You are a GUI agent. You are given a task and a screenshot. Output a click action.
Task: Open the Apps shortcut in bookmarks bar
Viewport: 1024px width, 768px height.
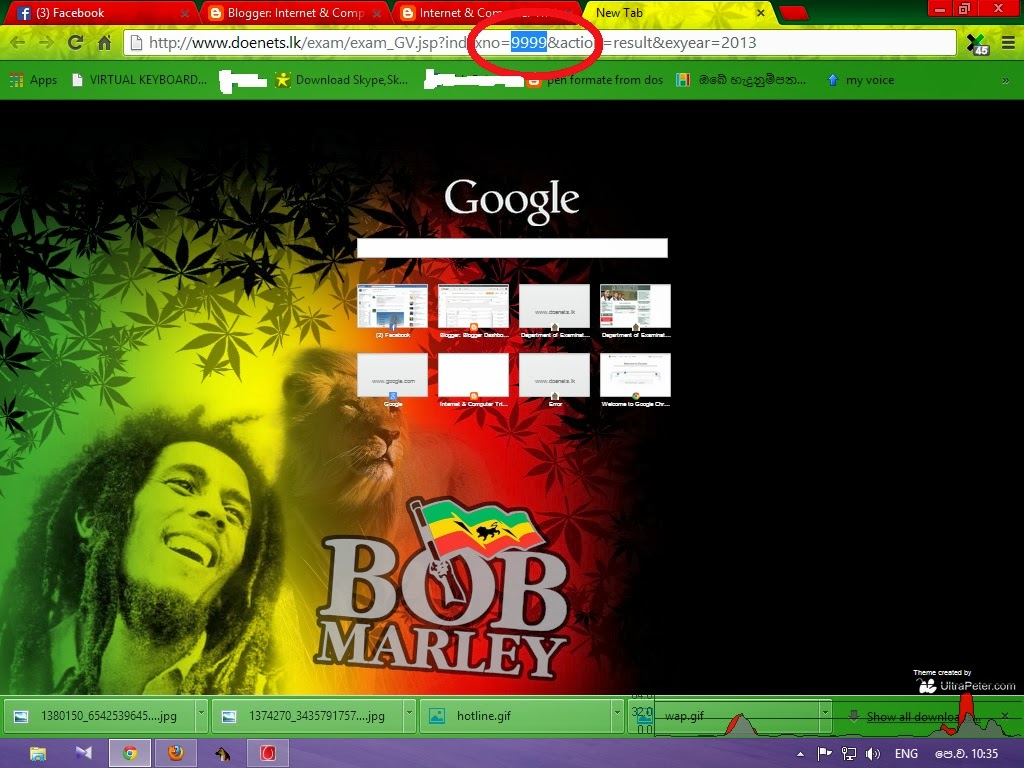pos(33,80)
